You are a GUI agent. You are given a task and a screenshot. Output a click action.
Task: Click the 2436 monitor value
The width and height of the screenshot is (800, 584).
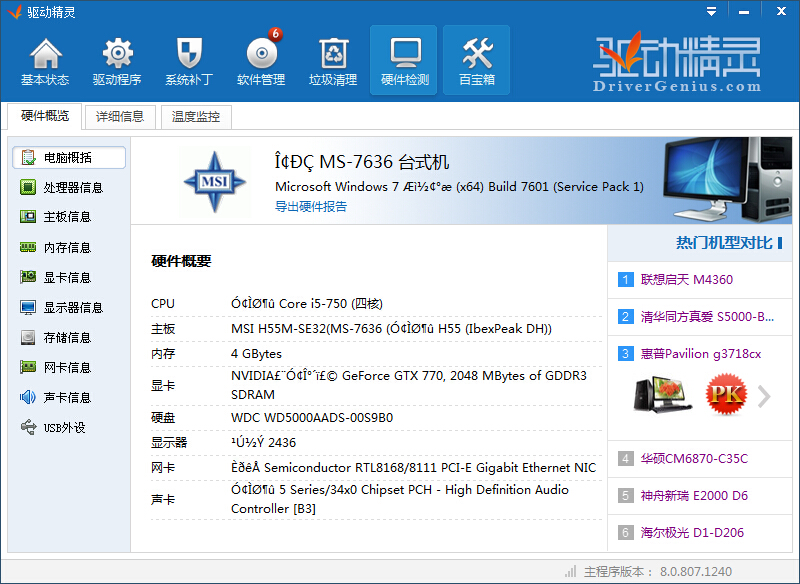[263, 442]
